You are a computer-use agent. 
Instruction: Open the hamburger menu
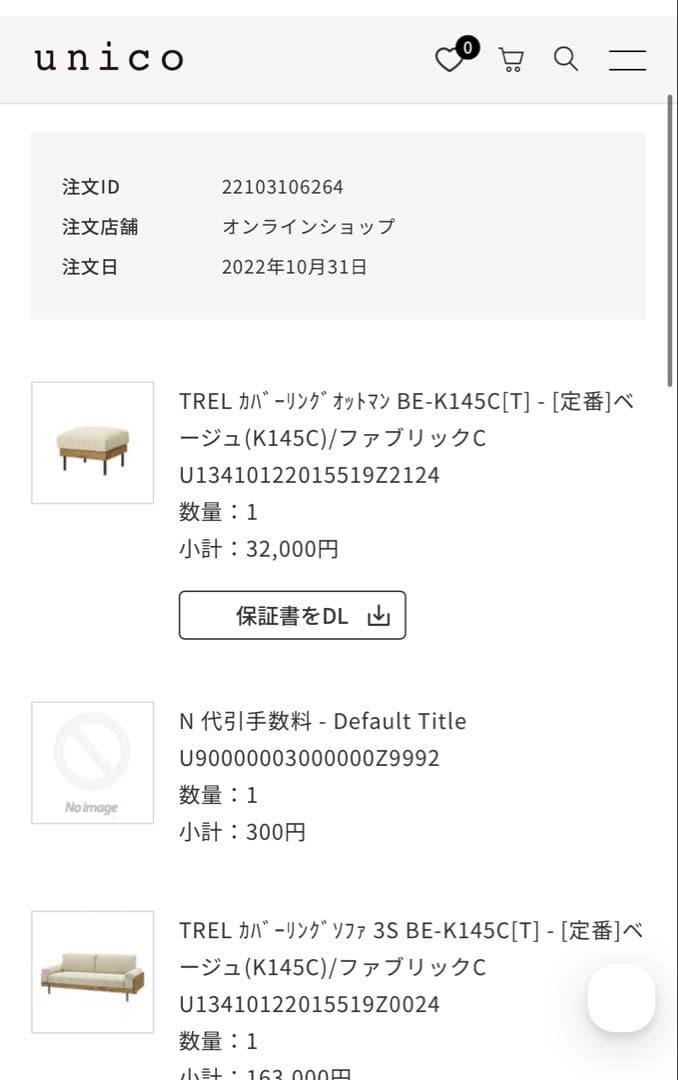[x=627, y=60]
